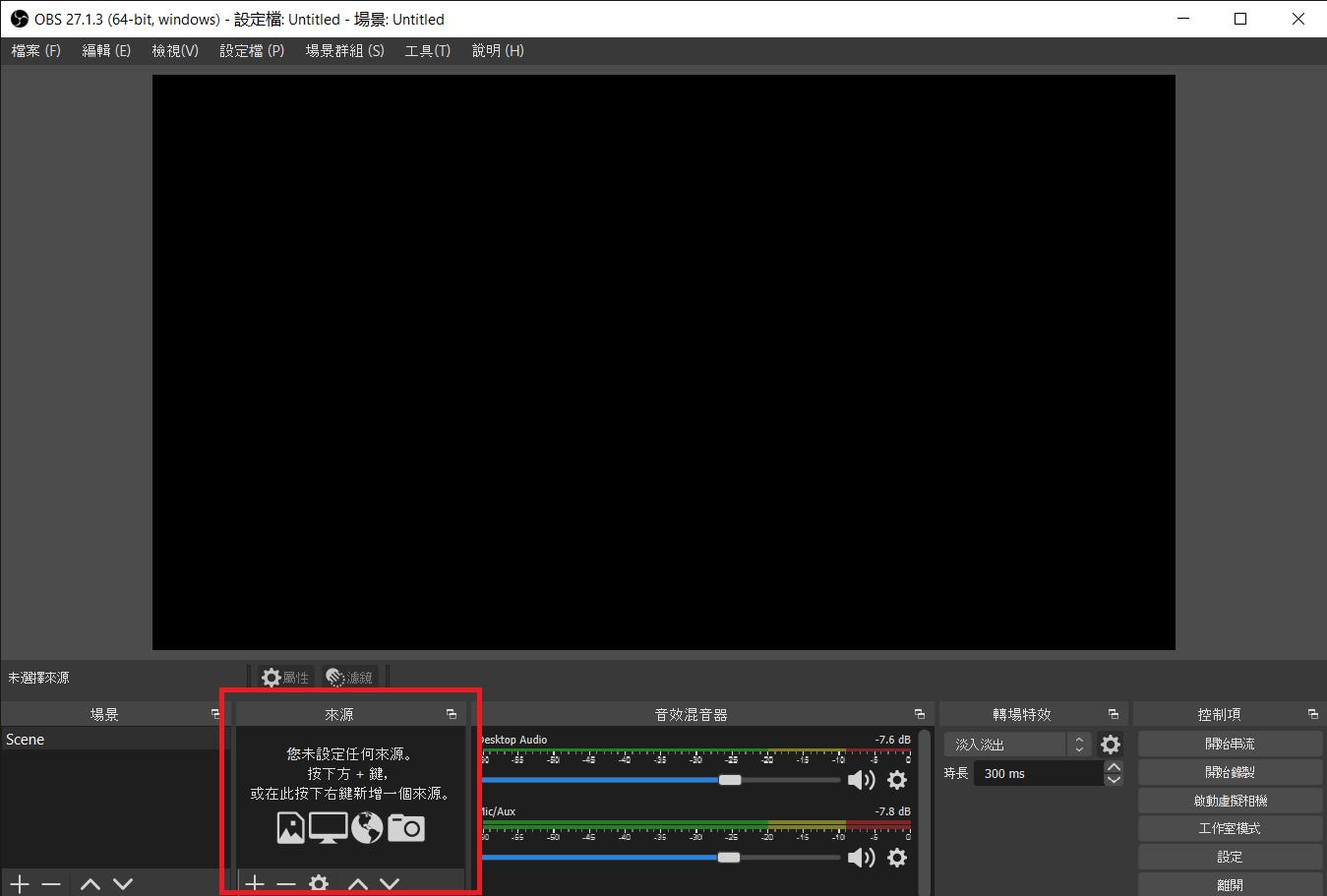
Task: Undock the audio mixer panel
Action: (920, 714)
